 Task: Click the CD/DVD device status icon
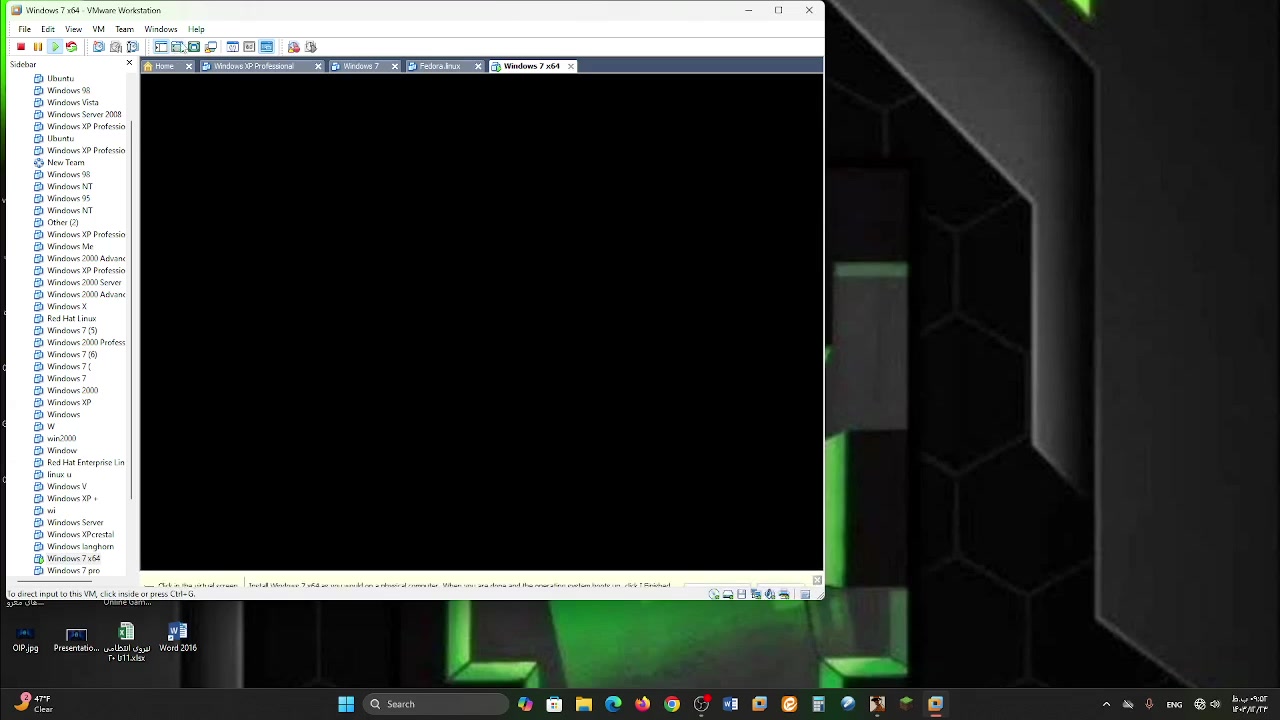pyautogui.click(x=714, y=594)
